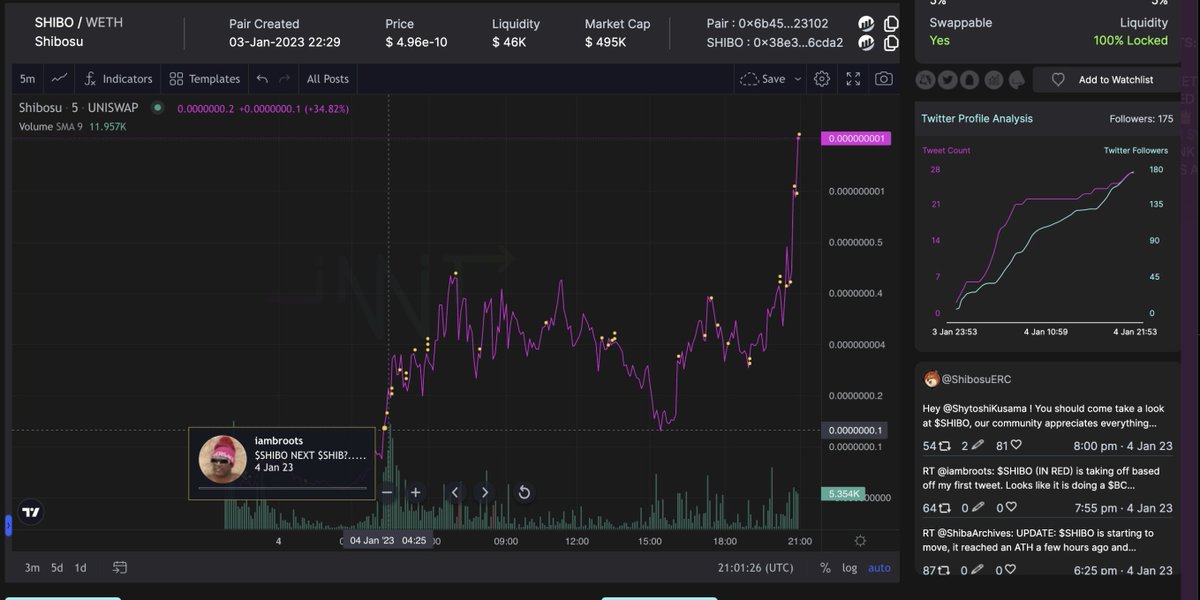The height and width of the screenshot is (600, 1200).
Task: Open the first social link icon
Action: coord(925,79)
